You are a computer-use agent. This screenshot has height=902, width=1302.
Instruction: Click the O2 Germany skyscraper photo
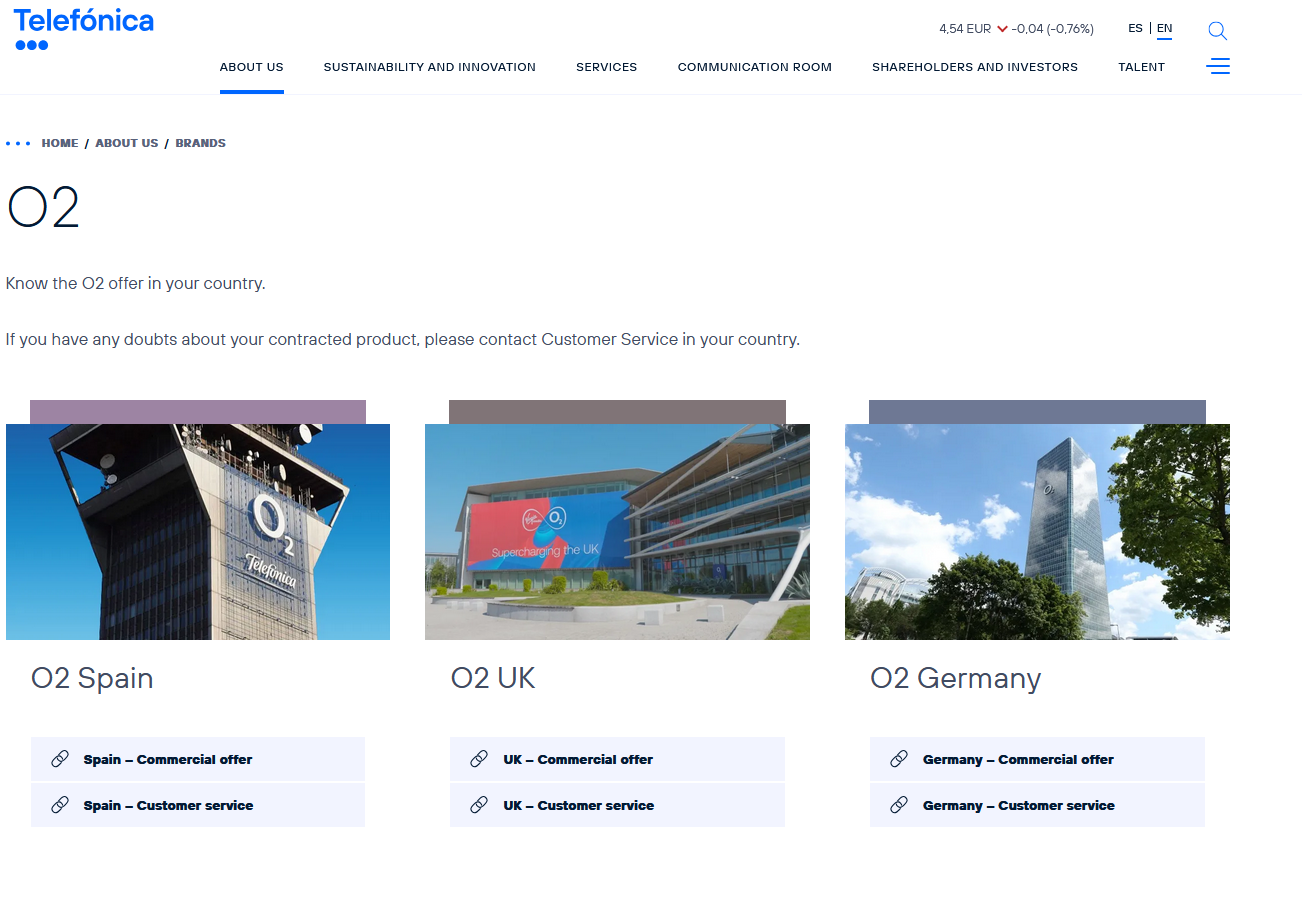[x=1037, y=532]
